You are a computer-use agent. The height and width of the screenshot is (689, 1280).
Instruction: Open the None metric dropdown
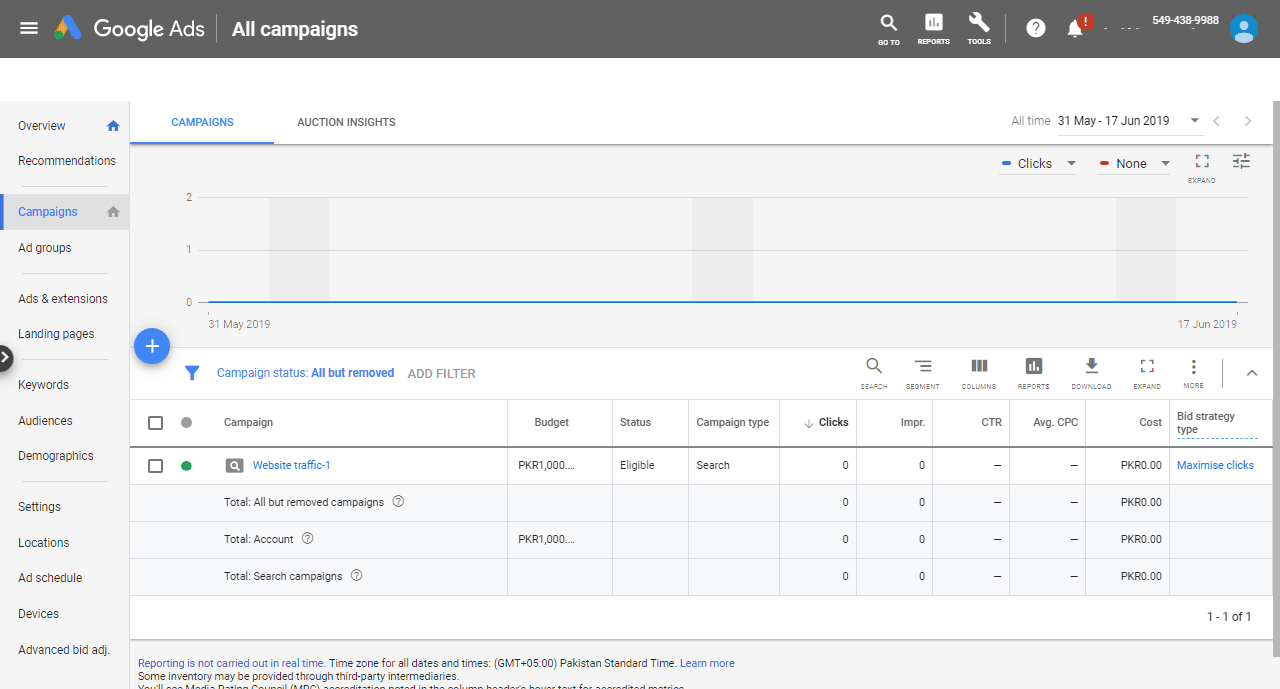pyautogui.click(x=1134, y=164)
